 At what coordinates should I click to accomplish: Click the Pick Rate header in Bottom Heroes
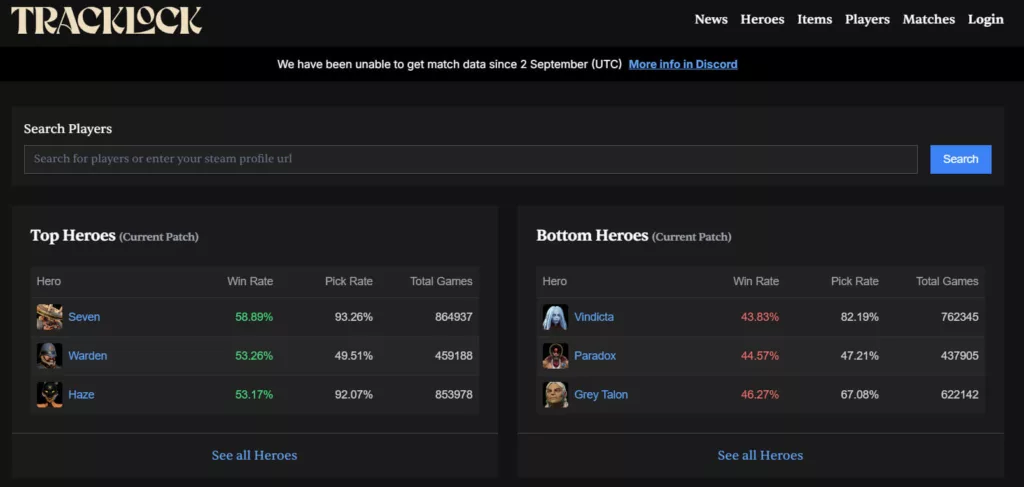pos(855,281)
